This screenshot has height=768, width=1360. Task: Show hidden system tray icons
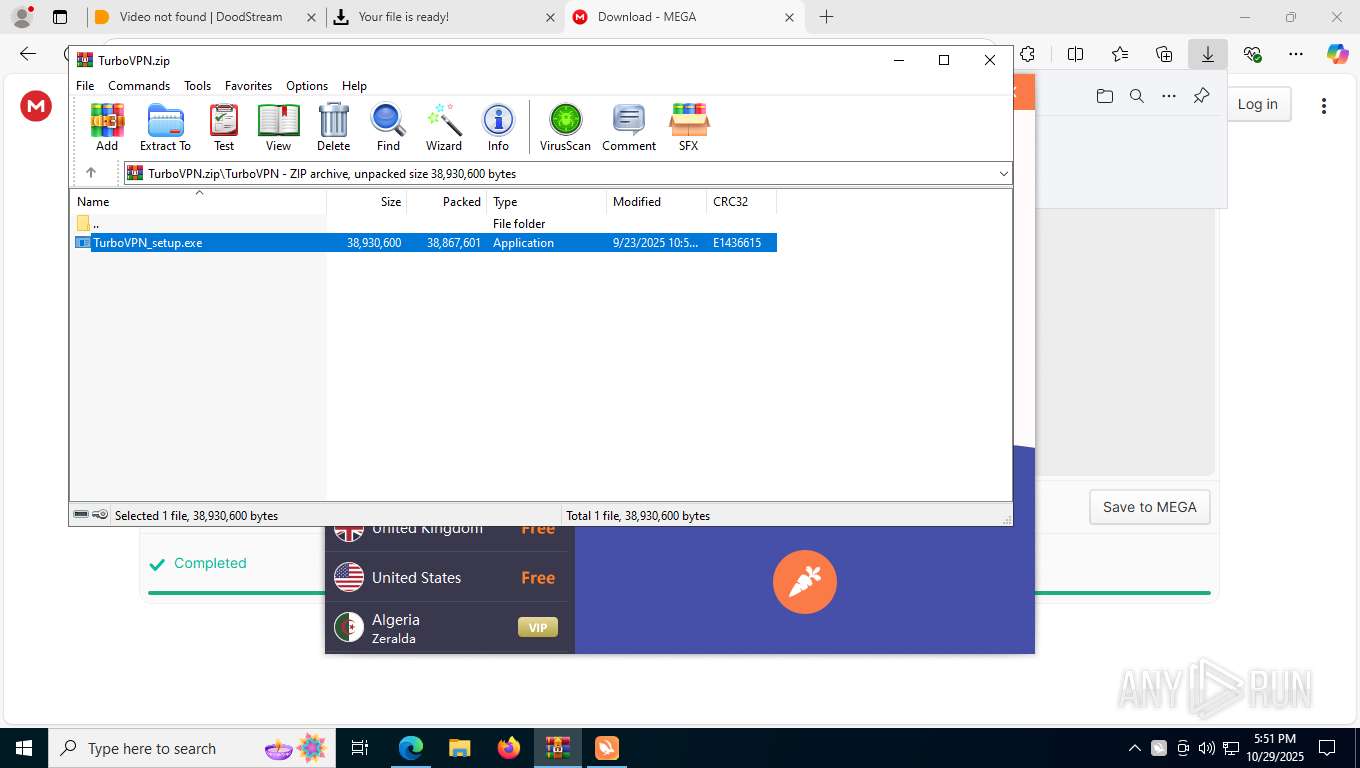[1135, 748]
